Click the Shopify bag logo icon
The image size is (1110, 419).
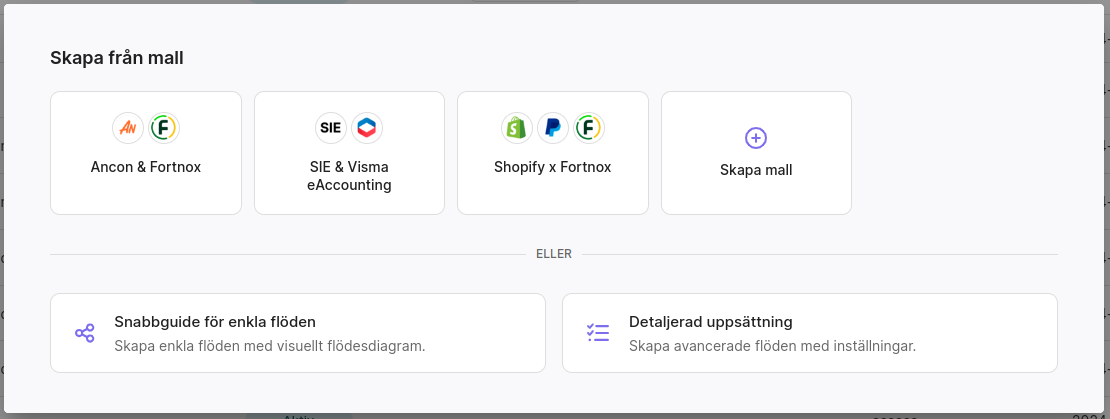coord(517,128)
